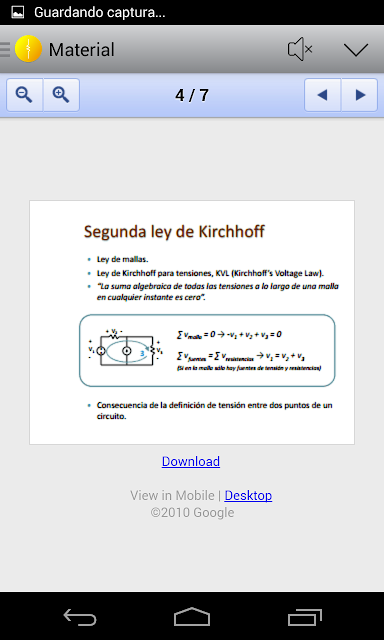Tap the circuit diagram in slide
The height and width of the screenshot is (640, 384).
point(126,348)
